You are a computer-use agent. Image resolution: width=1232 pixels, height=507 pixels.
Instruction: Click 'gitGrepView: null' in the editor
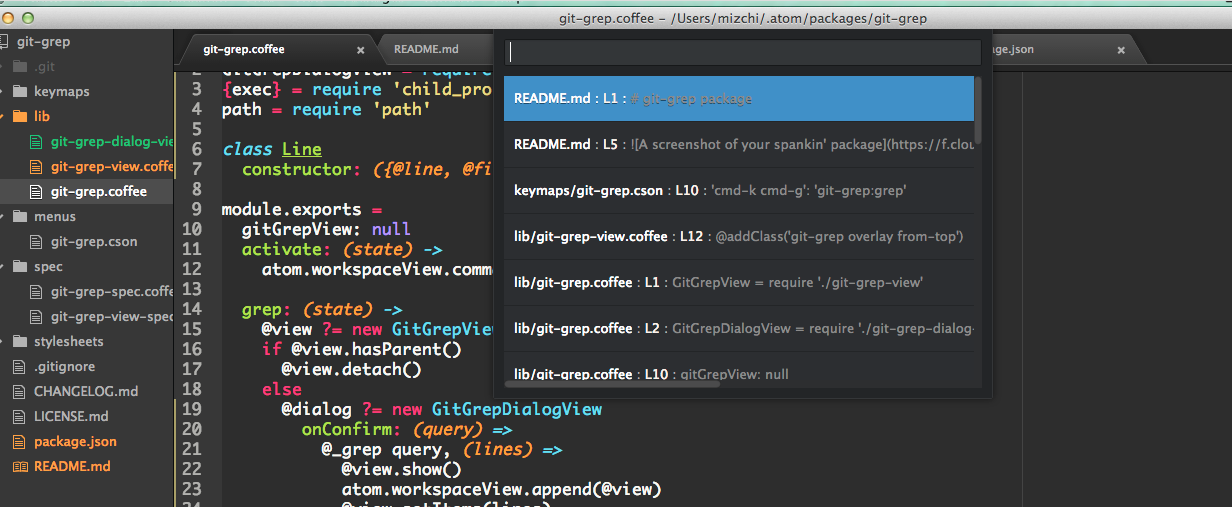(x=326, y=229)
